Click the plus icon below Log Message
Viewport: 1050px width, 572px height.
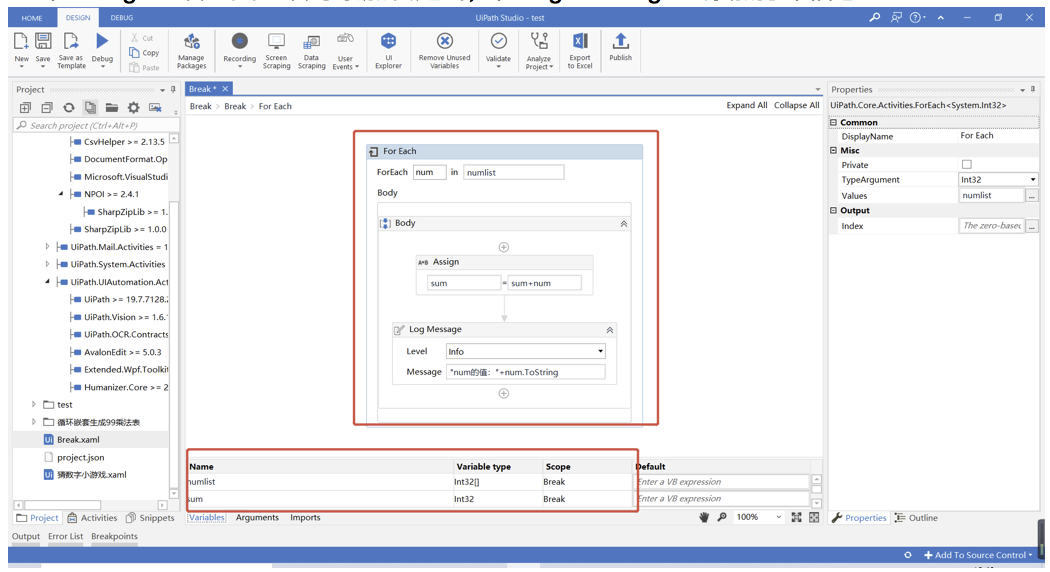(x=504, y=393)
